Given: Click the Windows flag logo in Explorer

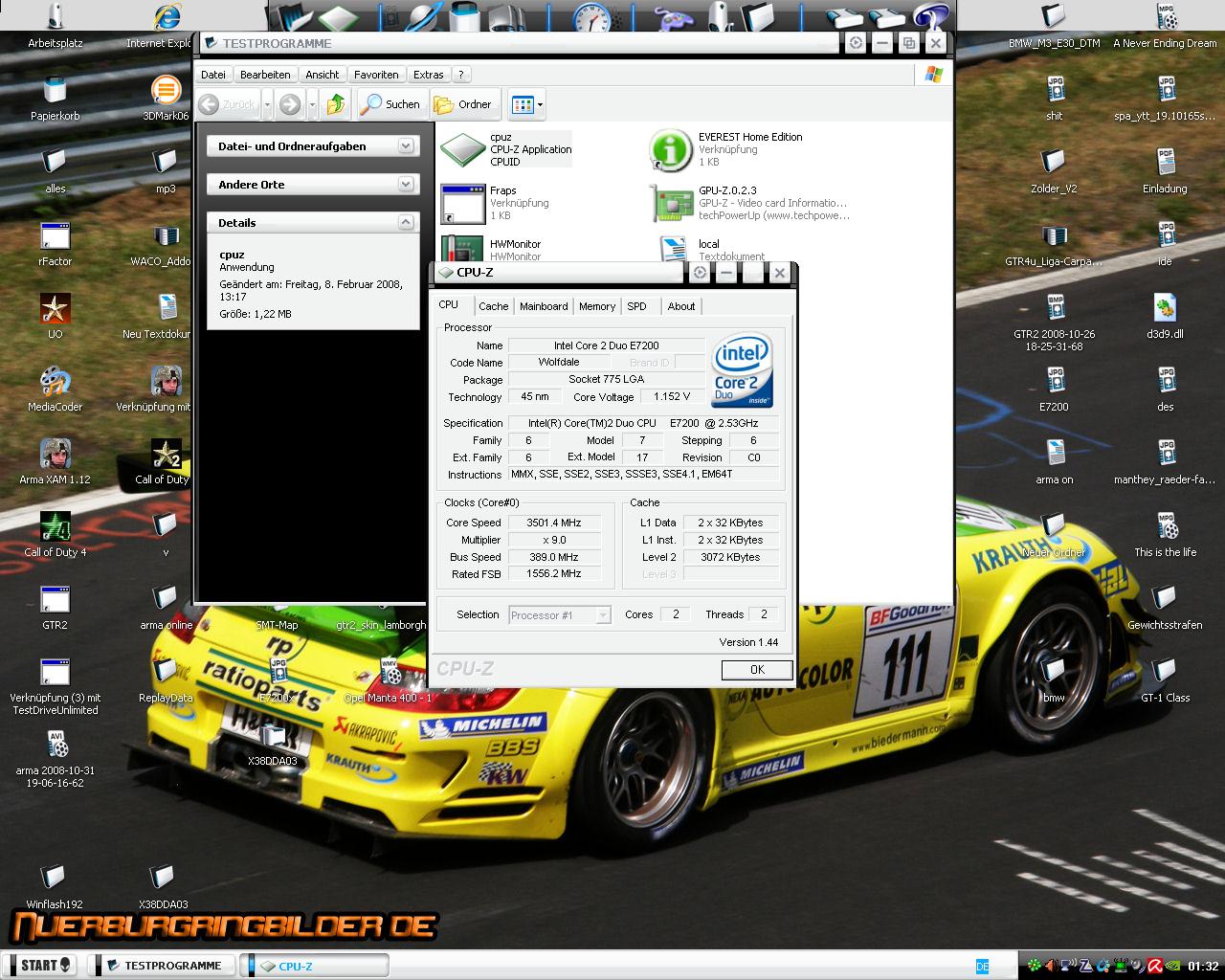Looking at the screenshot, I should pyautogui.click(x=934, y=75).
